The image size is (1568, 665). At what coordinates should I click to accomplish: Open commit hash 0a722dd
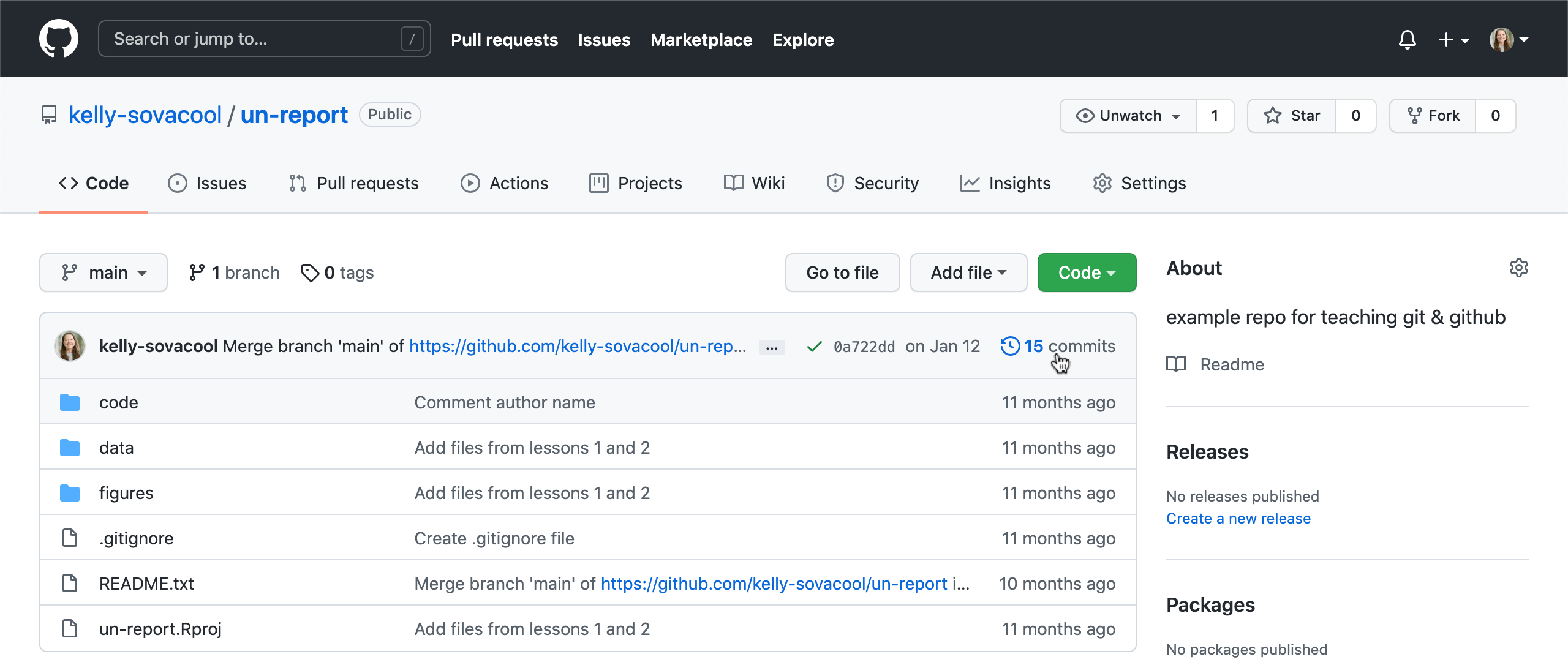point(864,347)
